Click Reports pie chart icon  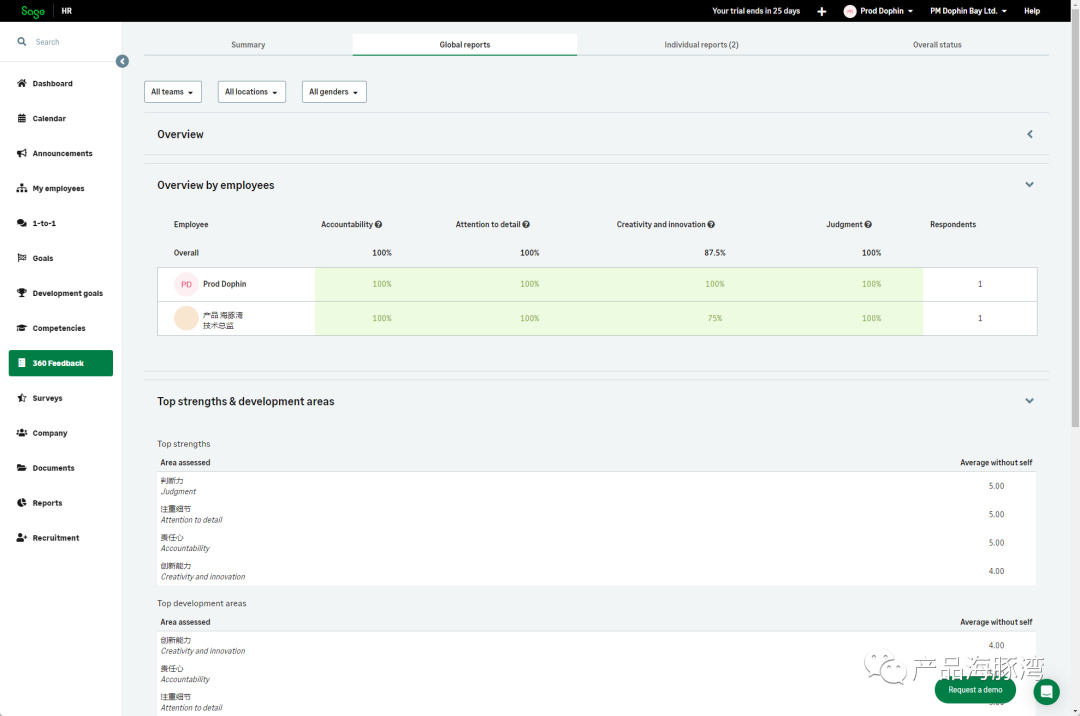[x=21, y=503]
